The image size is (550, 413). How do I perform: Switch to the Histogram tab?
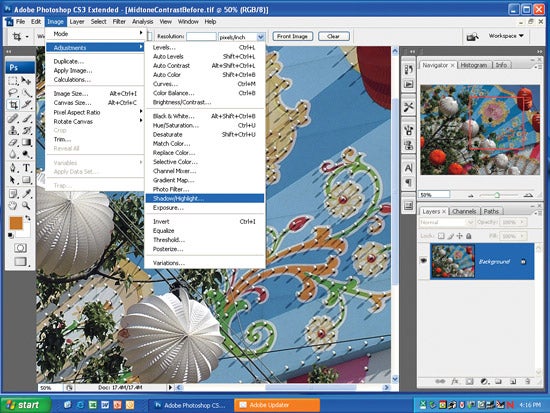click(474, 65)
